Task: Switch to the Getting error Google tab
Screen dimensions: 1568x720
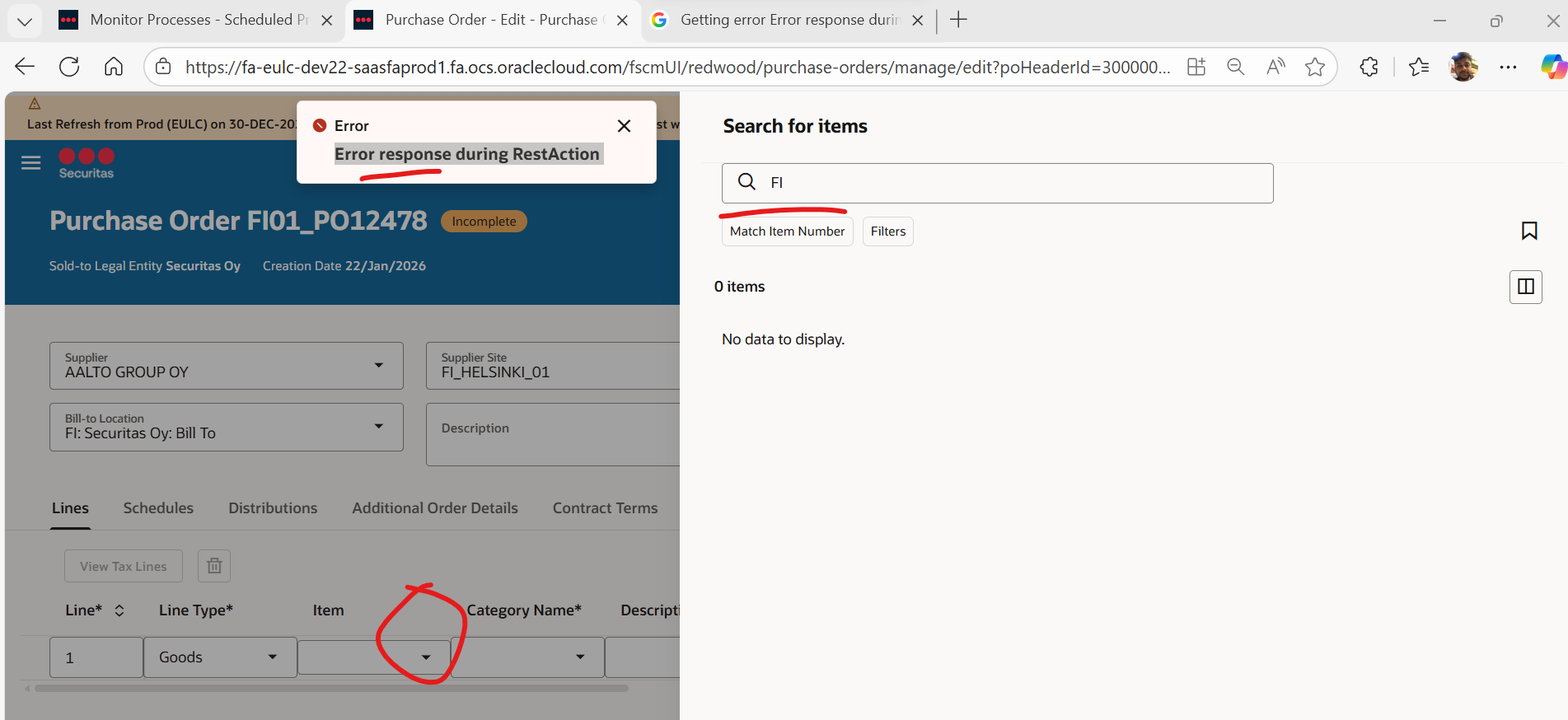Action: pos(789,20)
